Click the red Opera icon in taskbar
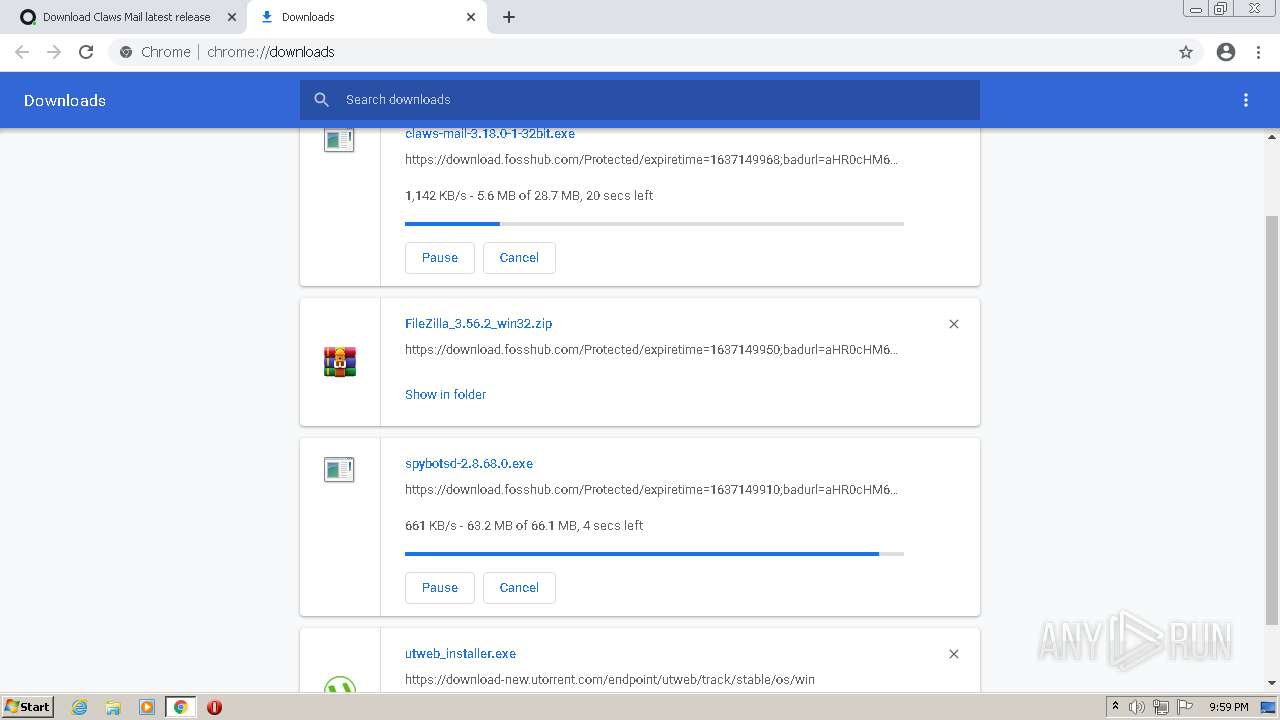 pyautogui.click(x=214, y=707)
